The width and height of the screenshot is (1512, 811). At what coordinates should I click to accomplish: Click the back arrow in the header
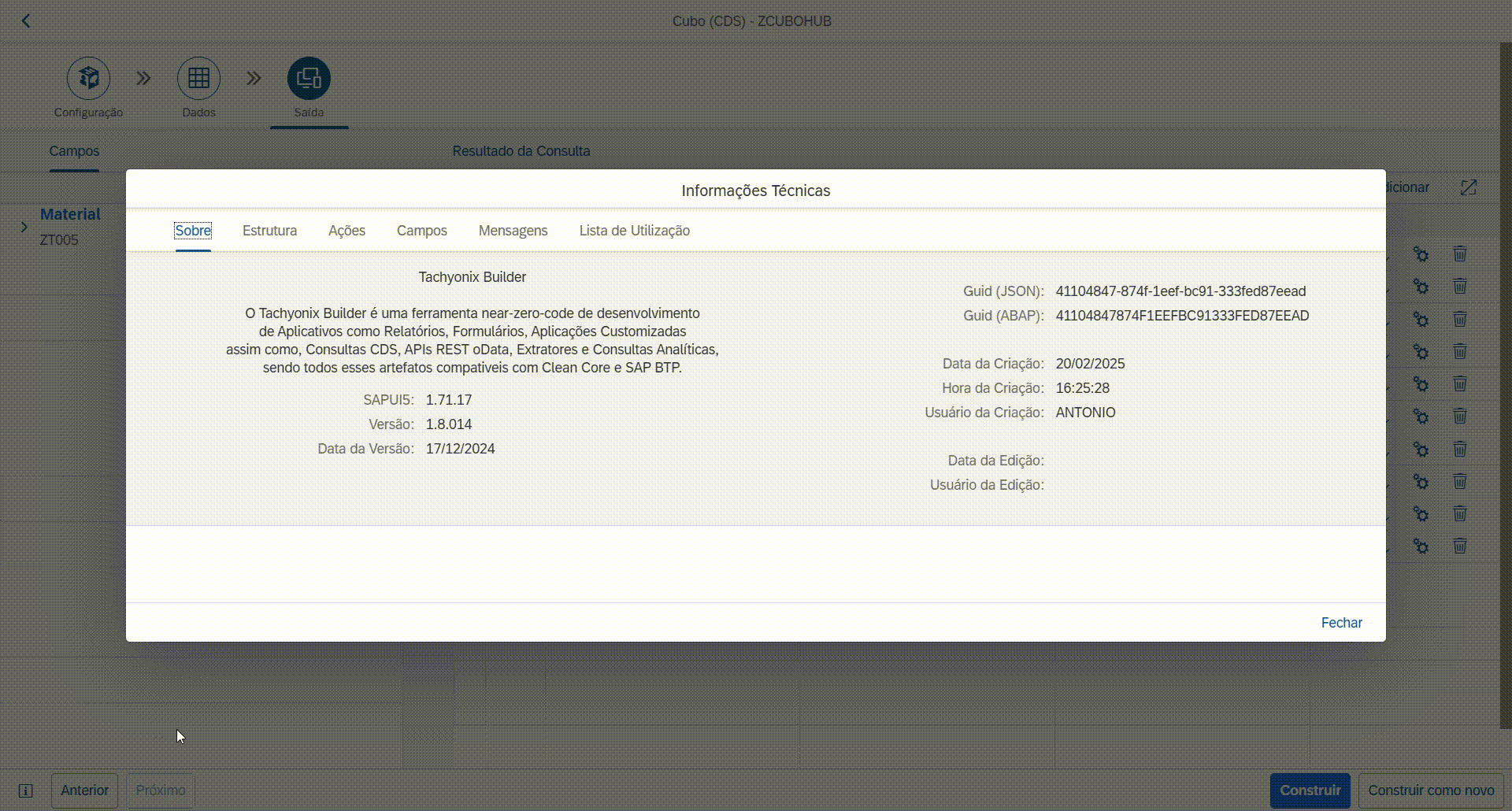[26, 21]
